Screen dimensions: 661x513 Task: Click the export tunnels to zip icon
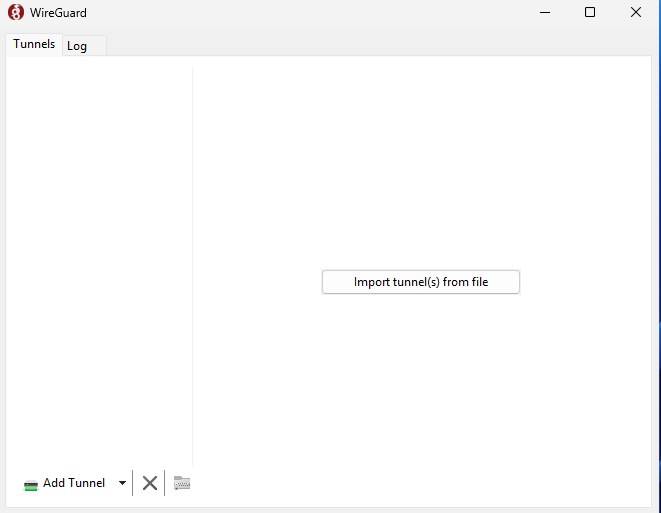[182, 483]
